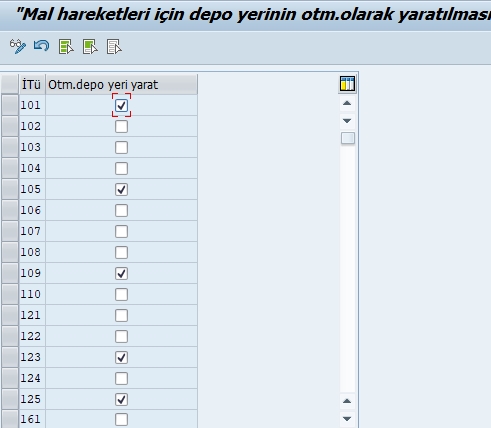Viewport: 491px width, 428px height.
Task: Click the cell with value 161
Action: pyautogui.click(x=32, y=419)
